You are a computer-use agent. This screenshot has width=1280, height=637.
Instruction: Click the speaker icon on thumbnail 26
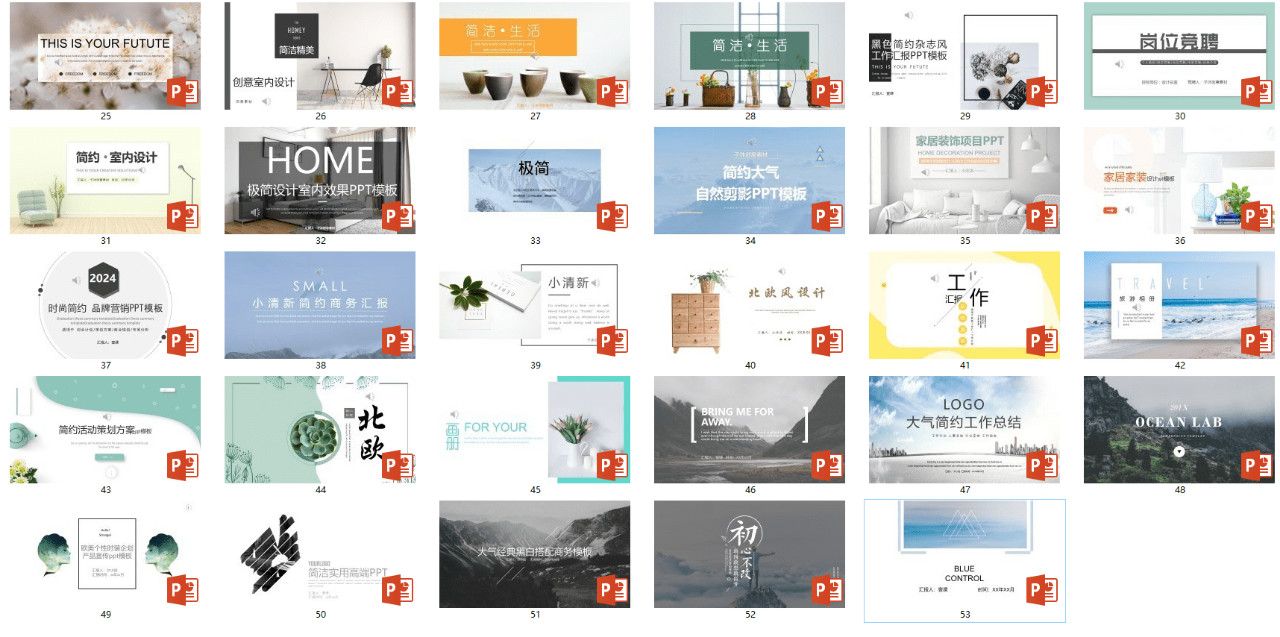266,101
